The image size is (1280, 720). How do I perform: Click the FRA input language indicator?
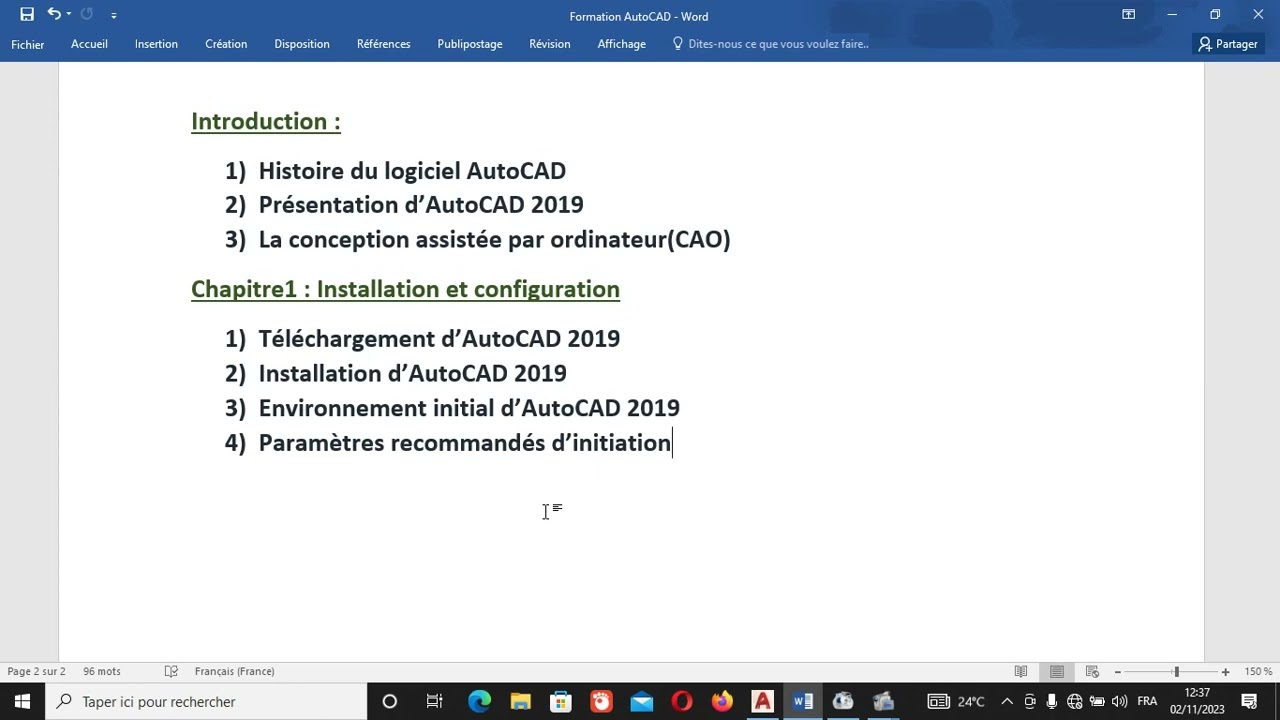click(x=1147, y=702)
